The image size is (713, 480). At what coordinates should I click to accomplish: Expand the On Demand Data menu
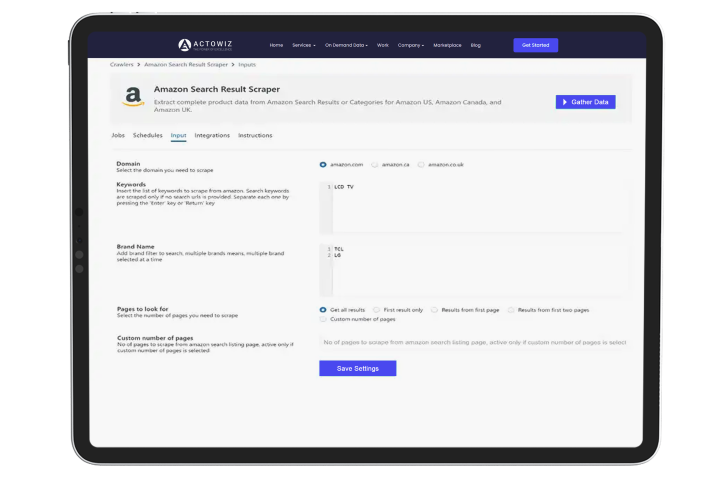pos(346,45)
